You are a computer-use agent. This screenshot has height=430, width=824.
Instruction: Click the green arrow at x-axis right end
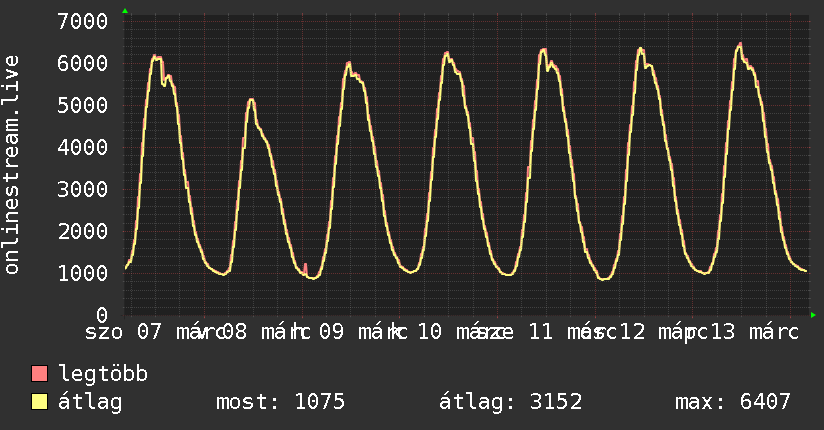click(813, 315)
